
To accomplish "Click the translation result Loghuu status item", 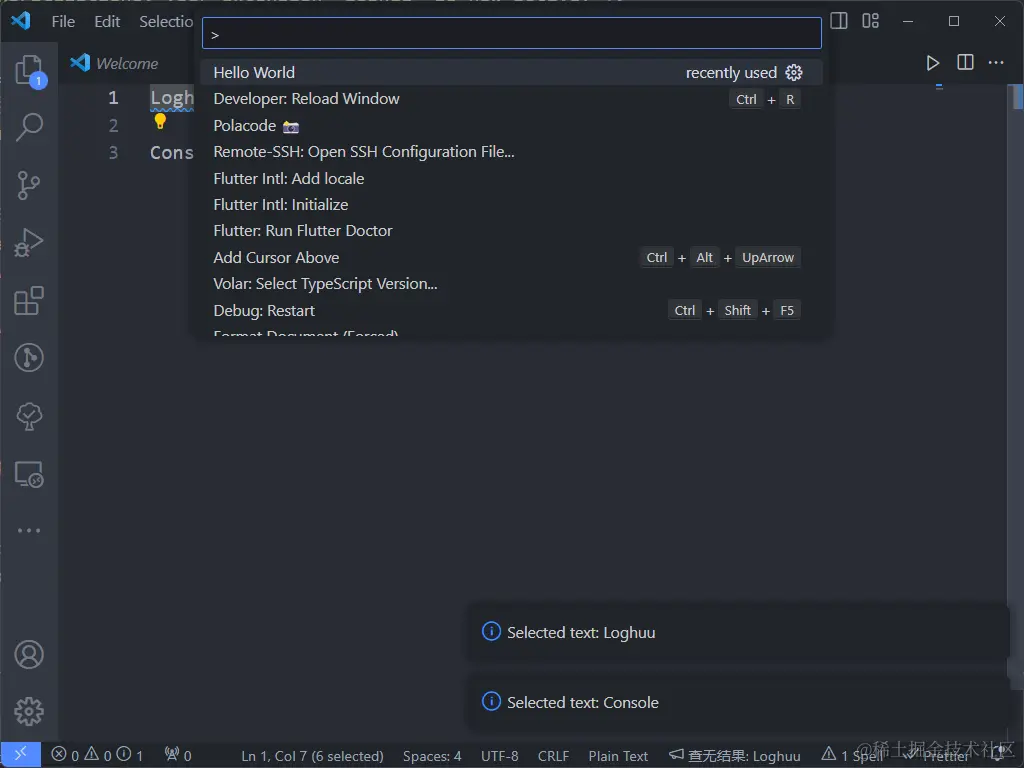I will point(735,756).
